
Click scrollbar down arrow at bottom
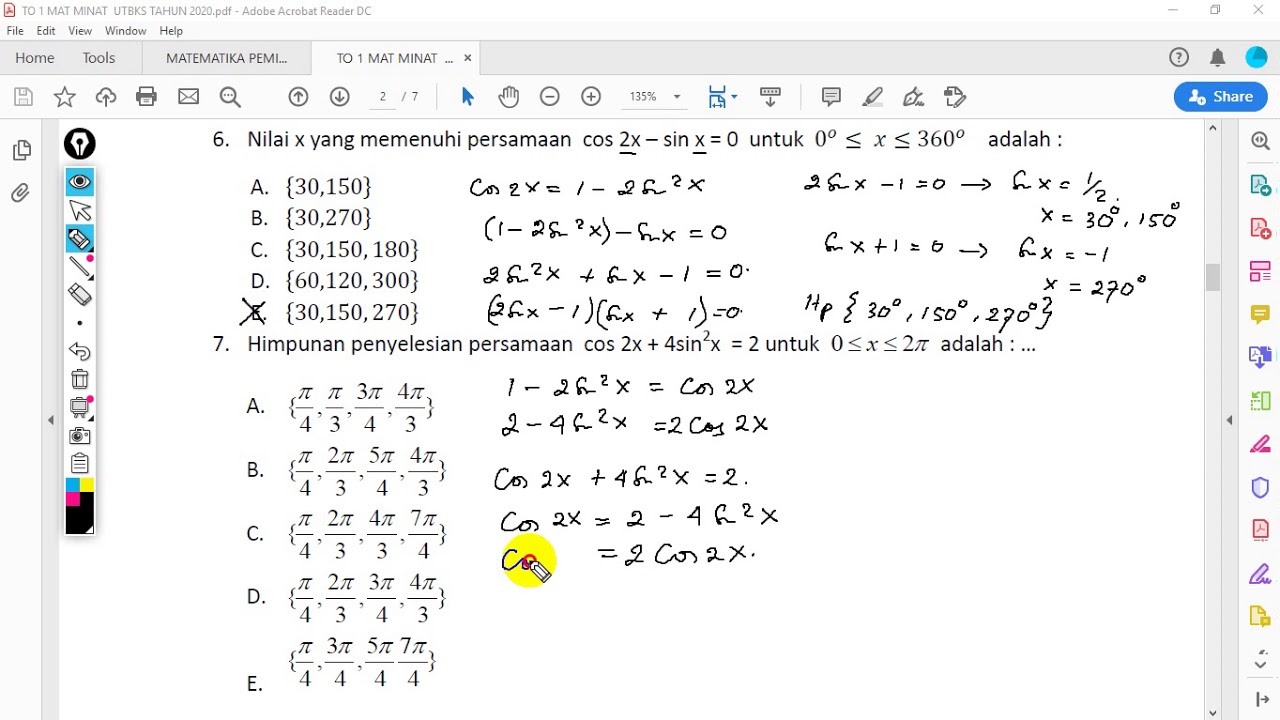coord(1213,712)
